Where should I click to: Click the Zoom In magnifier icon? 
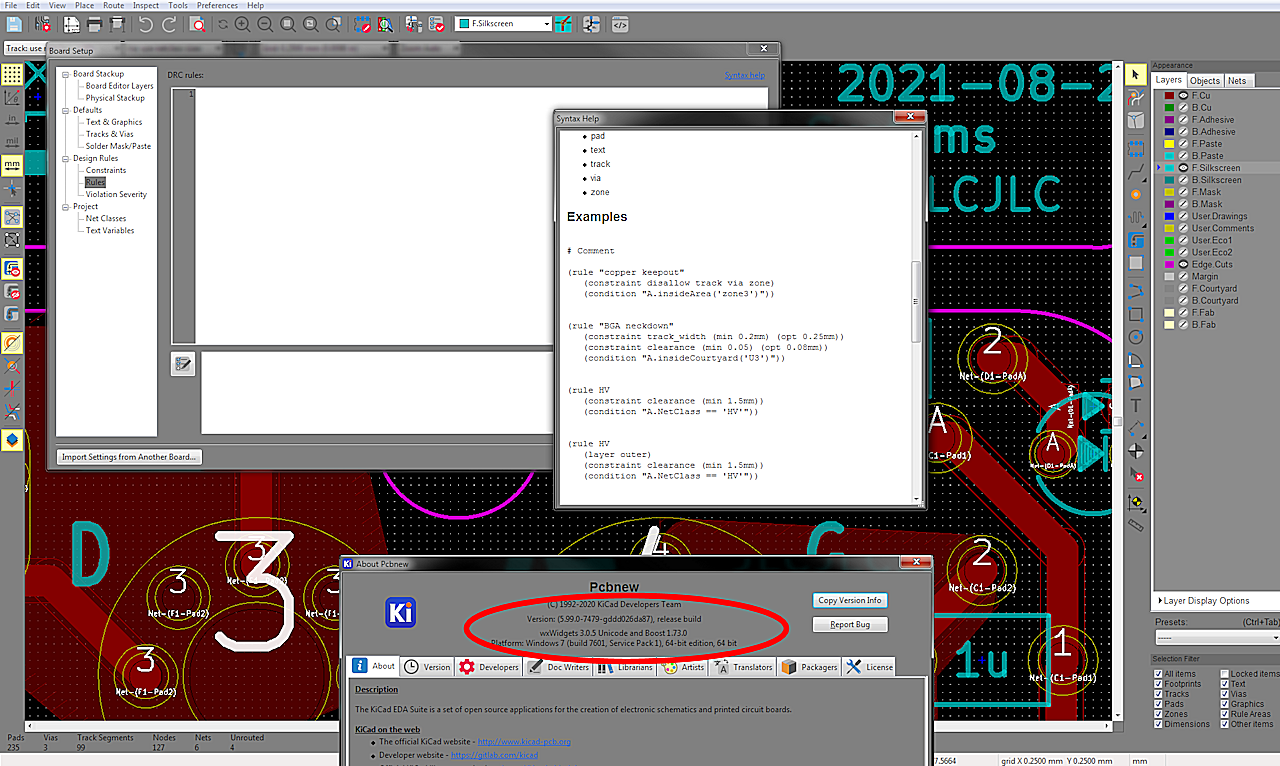[x=242, y=23]
